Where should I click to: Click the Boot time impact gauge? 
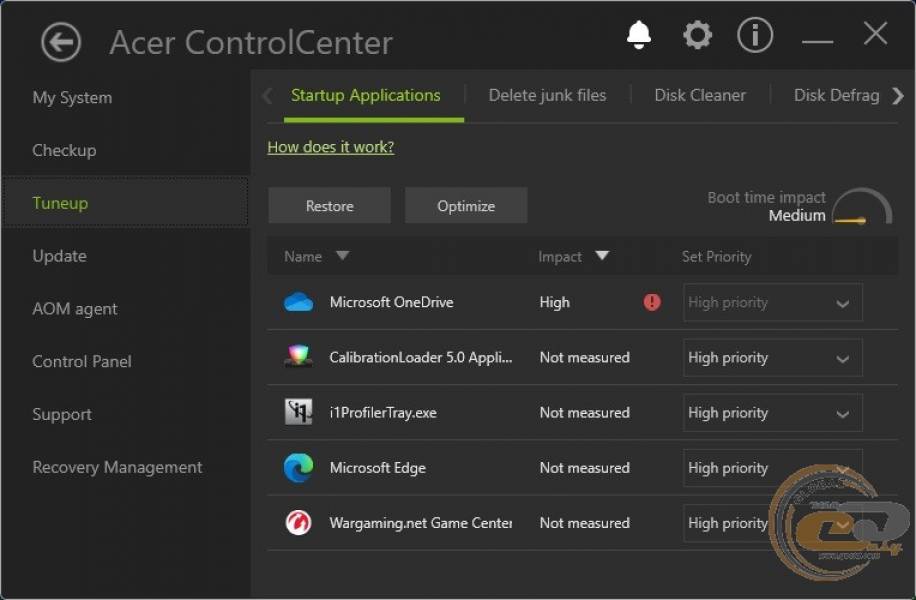click(862, 206)
